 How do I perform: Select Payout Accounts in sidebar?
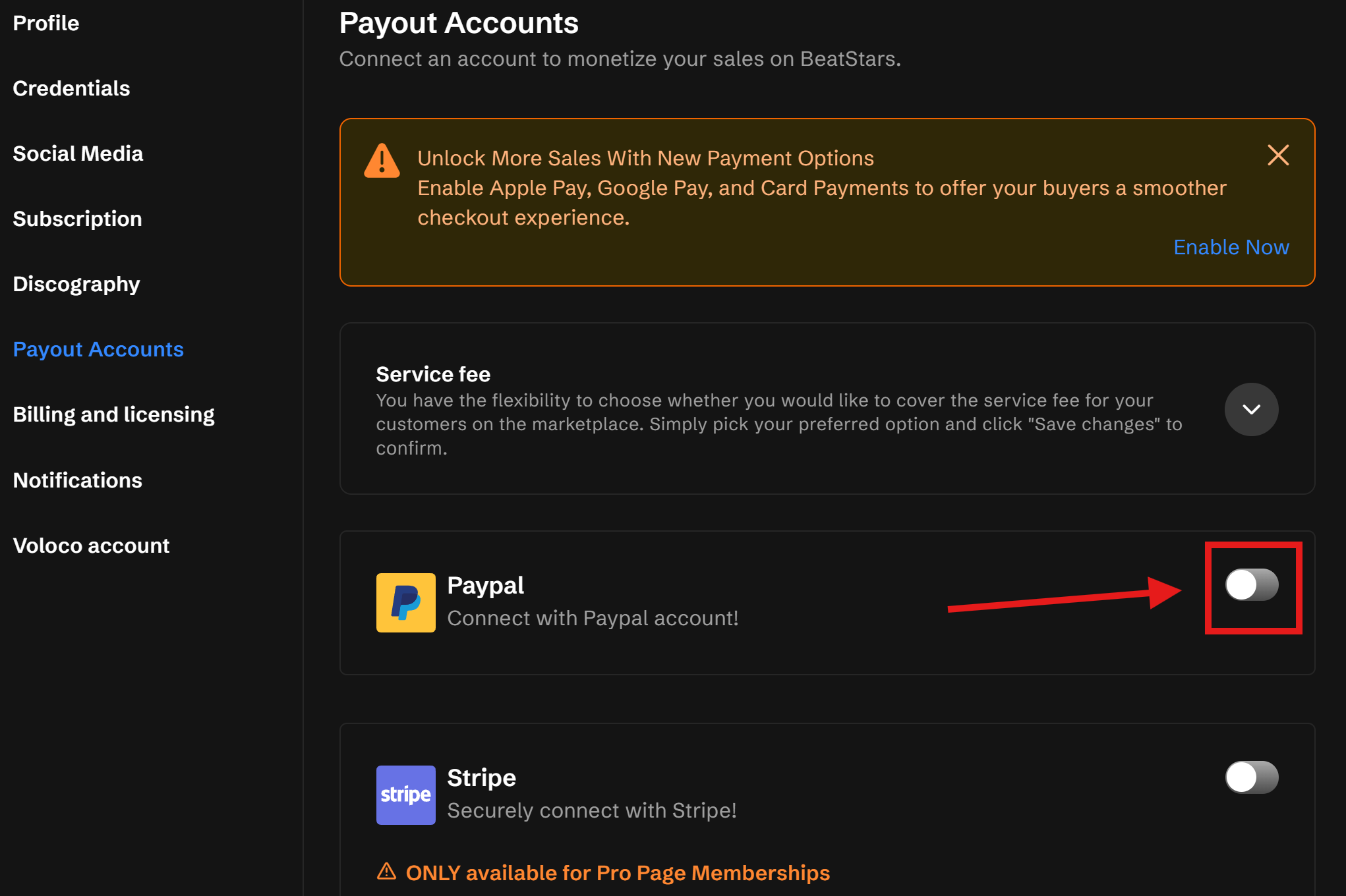(98, 349)
